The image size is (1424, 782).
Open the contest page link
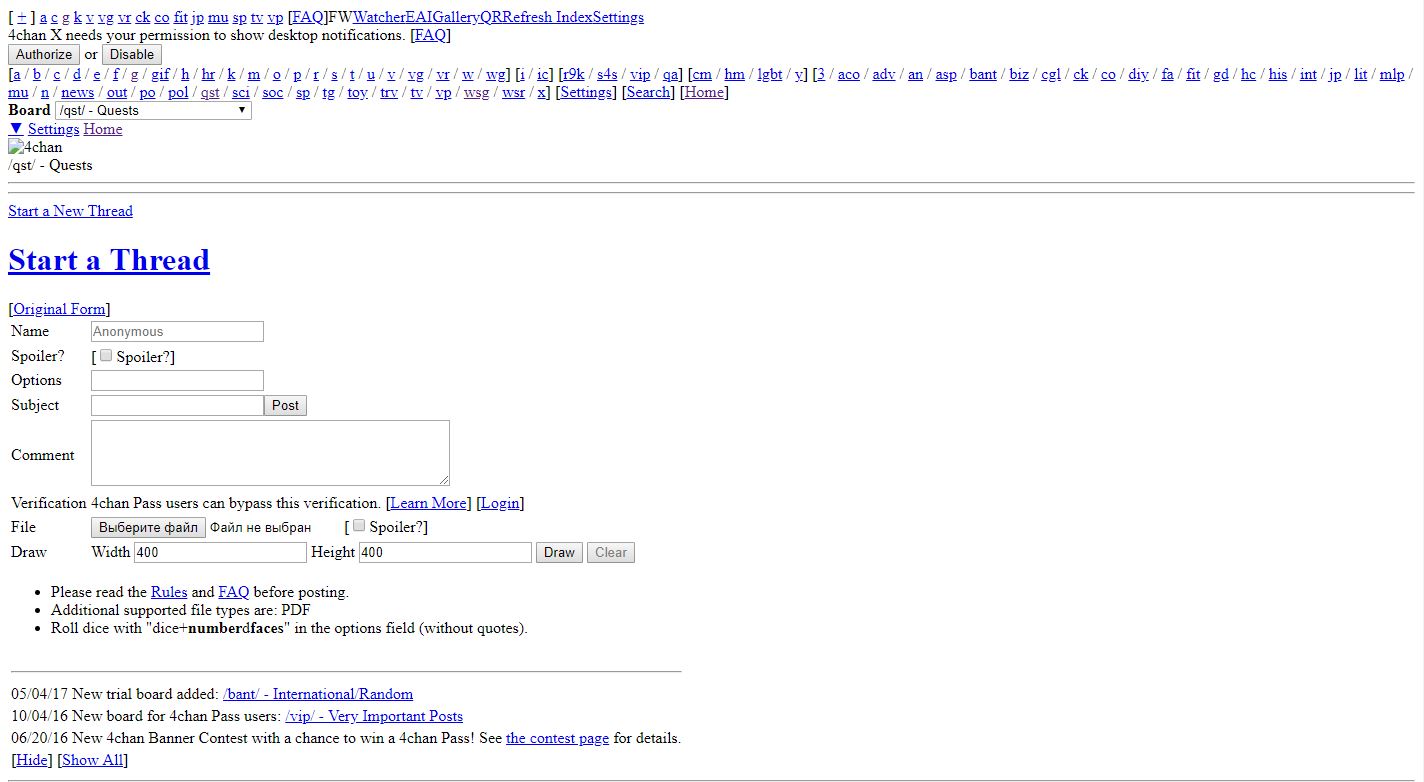click(x=557, y=738)
